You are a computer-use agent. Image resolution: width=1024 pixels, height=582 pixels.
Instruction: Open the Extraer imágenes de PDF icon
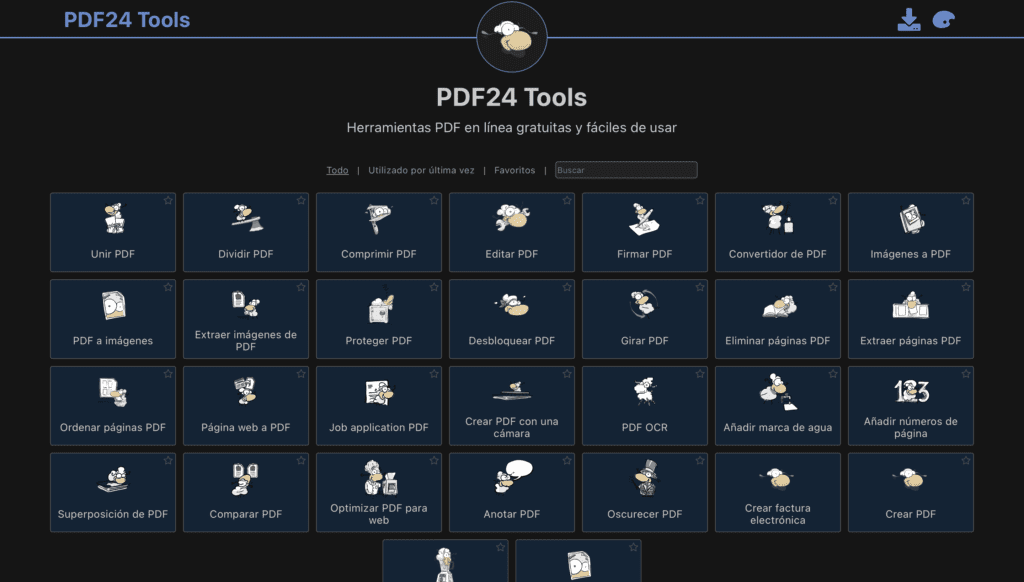(x=246, y=304)
